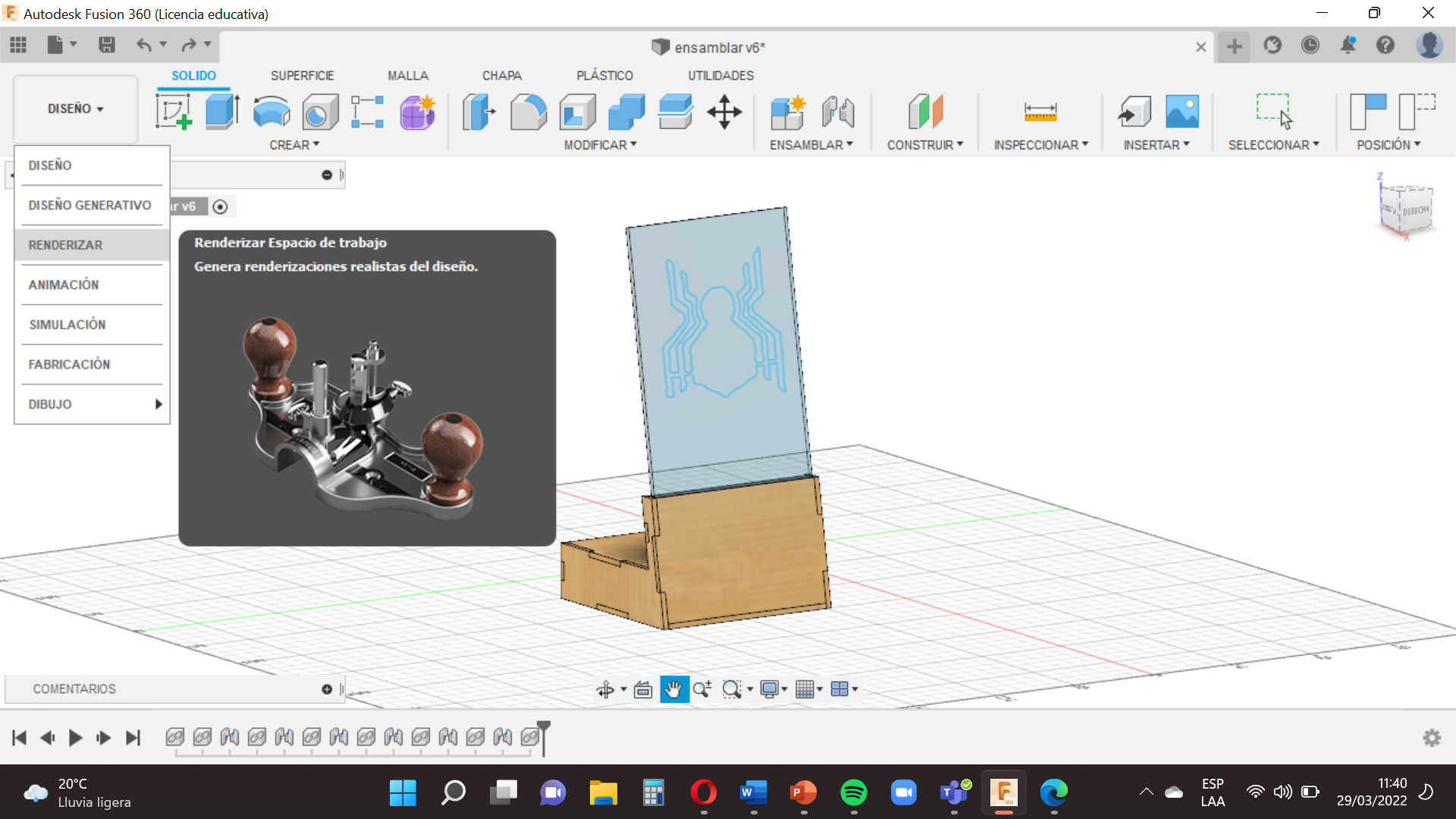Open the user account profile avatar
Viewport: 1456px width, 819px height.
click(1429, 45)
